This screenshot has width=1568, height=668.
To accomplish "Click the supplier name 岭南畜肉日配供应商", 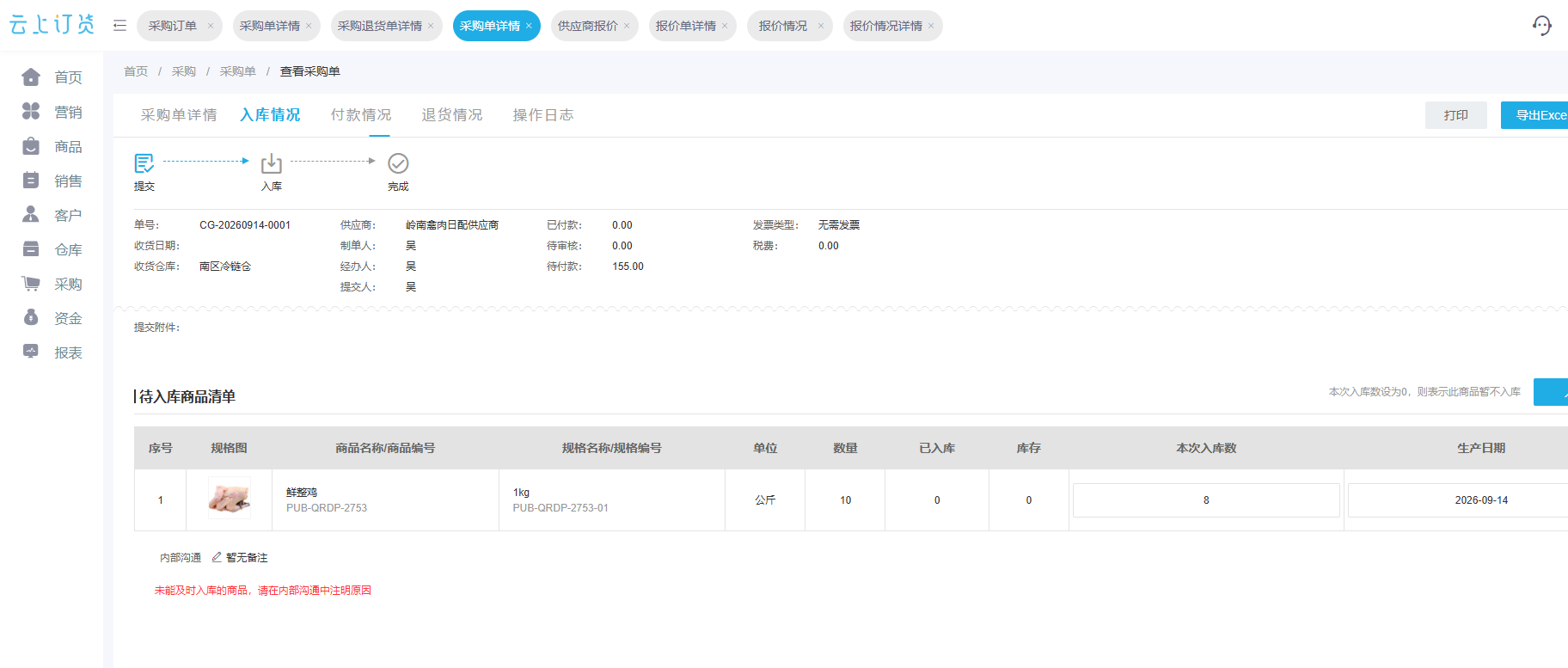I will [452, 225].
